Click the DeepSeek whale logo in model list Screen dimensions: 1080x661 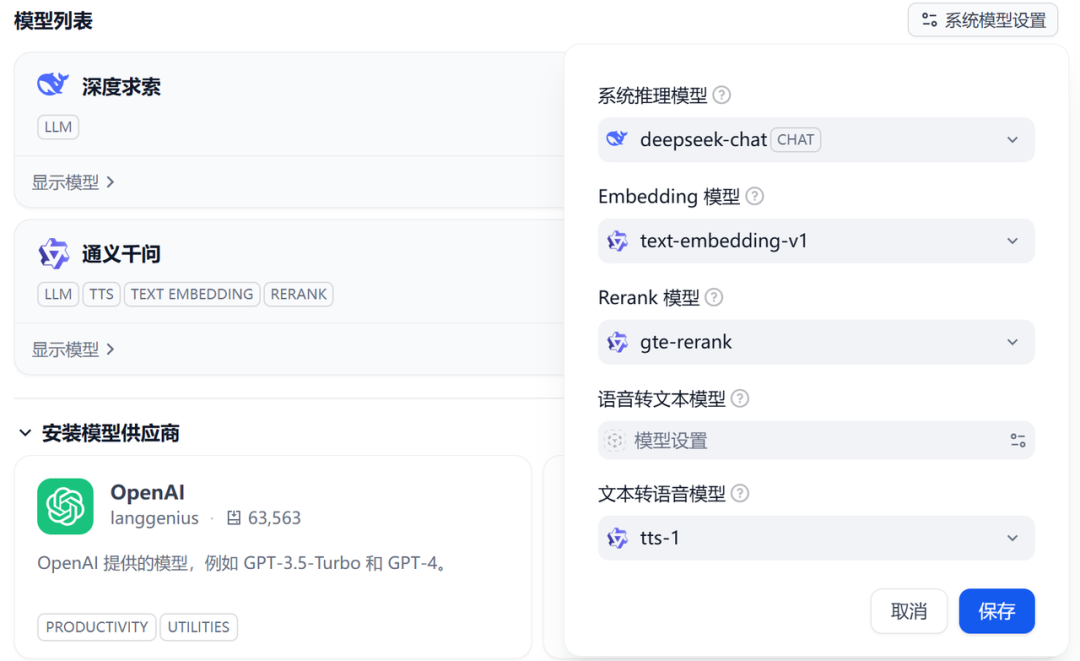pyautogui.click(x=52, y=85)
